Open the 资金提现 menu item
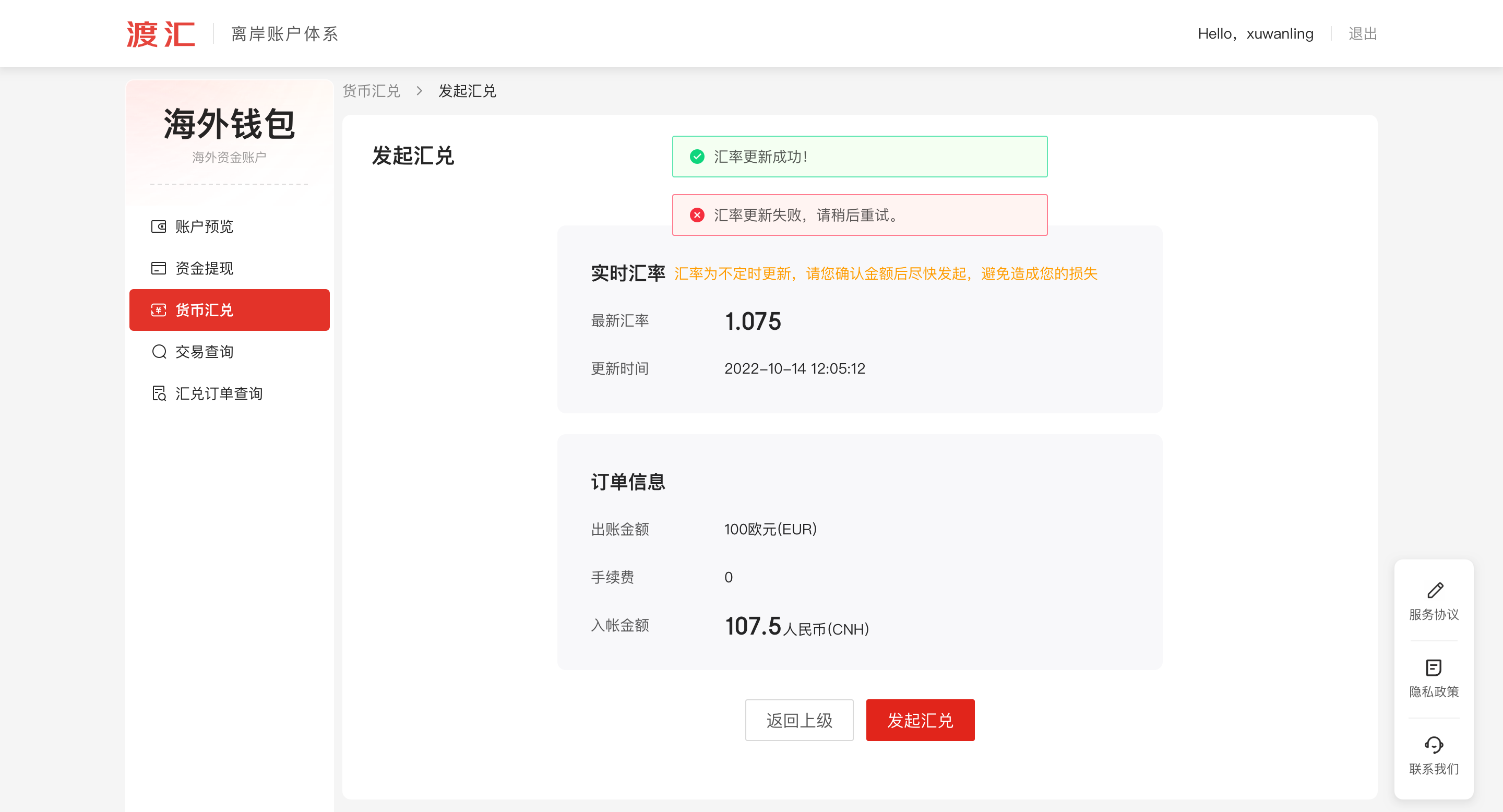This screenshot has width=1503, height=812. click(x=229, y=268)
